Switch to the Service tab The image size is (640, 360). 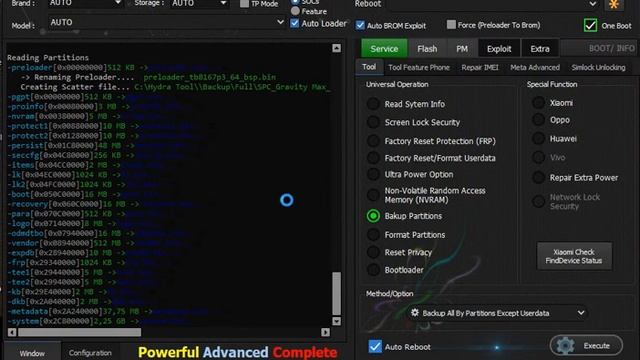[x=384, y=49]
